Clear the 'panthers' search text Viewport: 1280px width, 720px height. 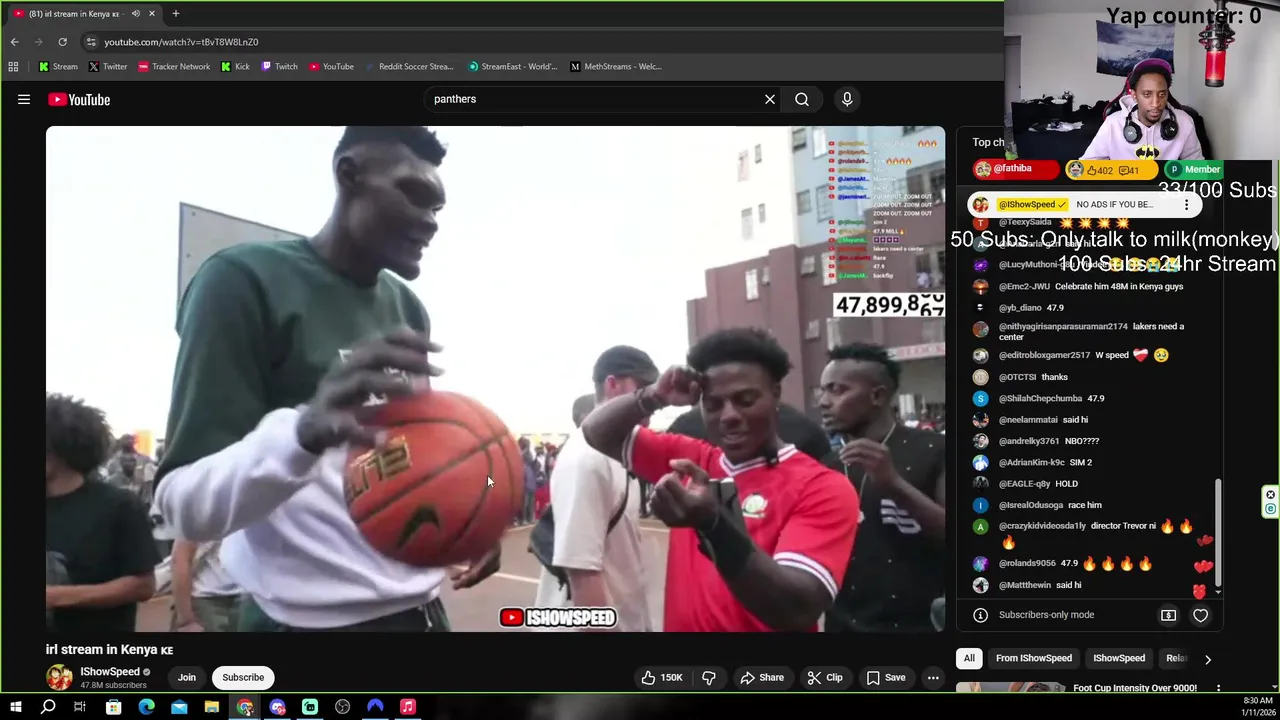pyautogui.click(x=770, y=99)
